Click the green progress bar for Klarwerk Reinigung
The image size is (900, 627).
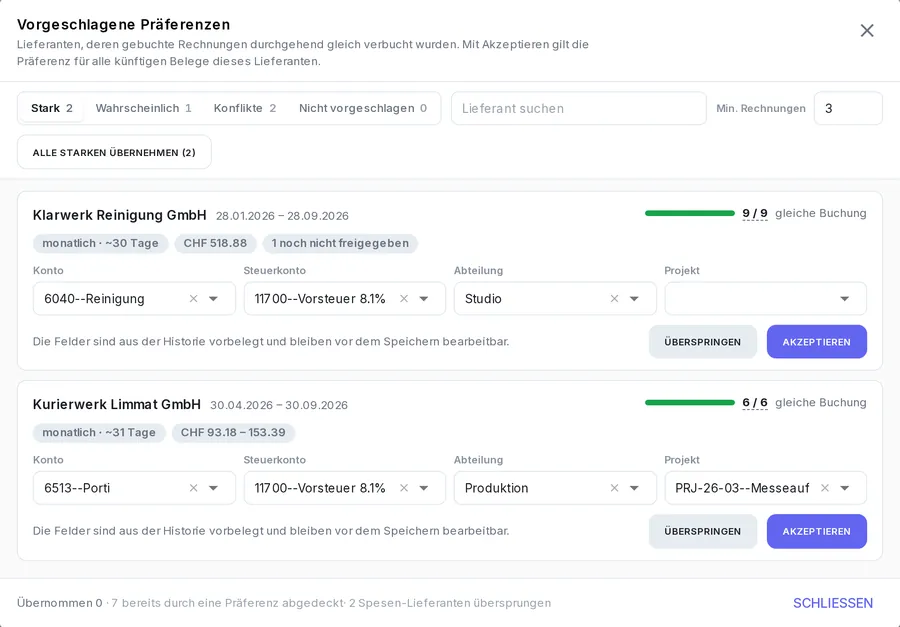coord(689,213)
